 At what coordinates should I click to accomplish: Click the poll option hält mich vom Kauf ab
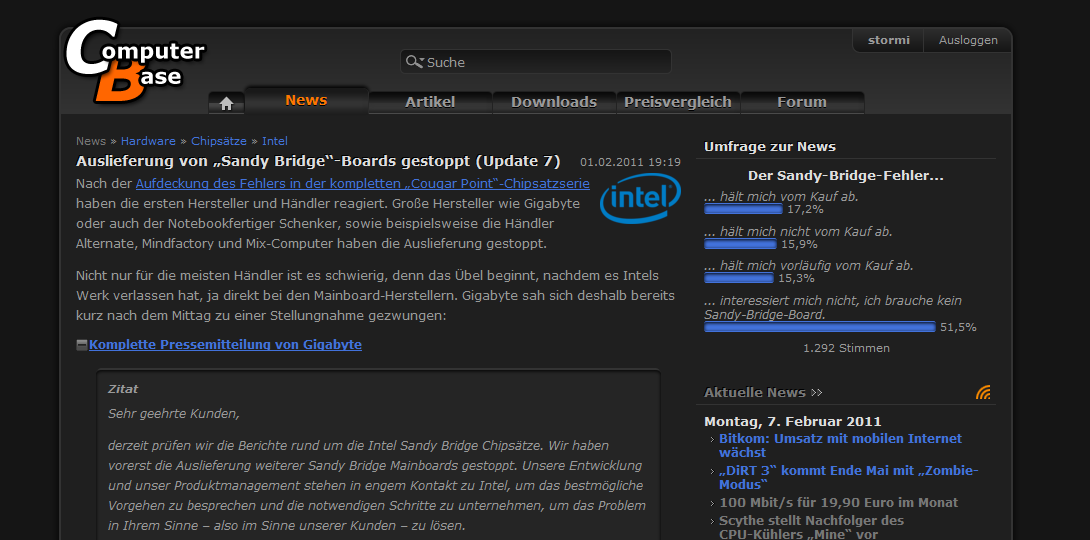pyautogui.click(x=781, y=197)
